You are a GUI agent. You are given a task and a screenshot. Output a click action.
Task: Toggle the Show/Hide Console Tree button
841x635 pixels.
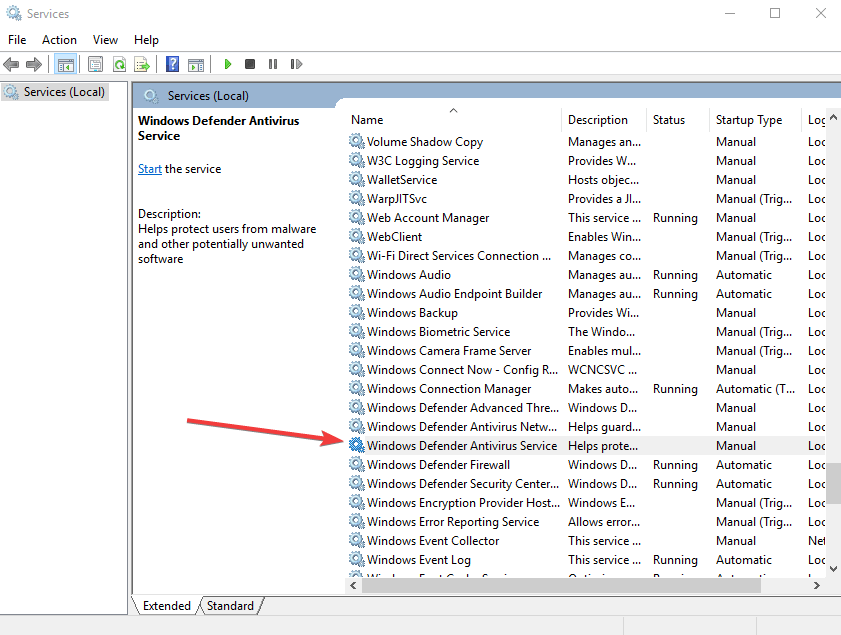[x=65, y=64]
